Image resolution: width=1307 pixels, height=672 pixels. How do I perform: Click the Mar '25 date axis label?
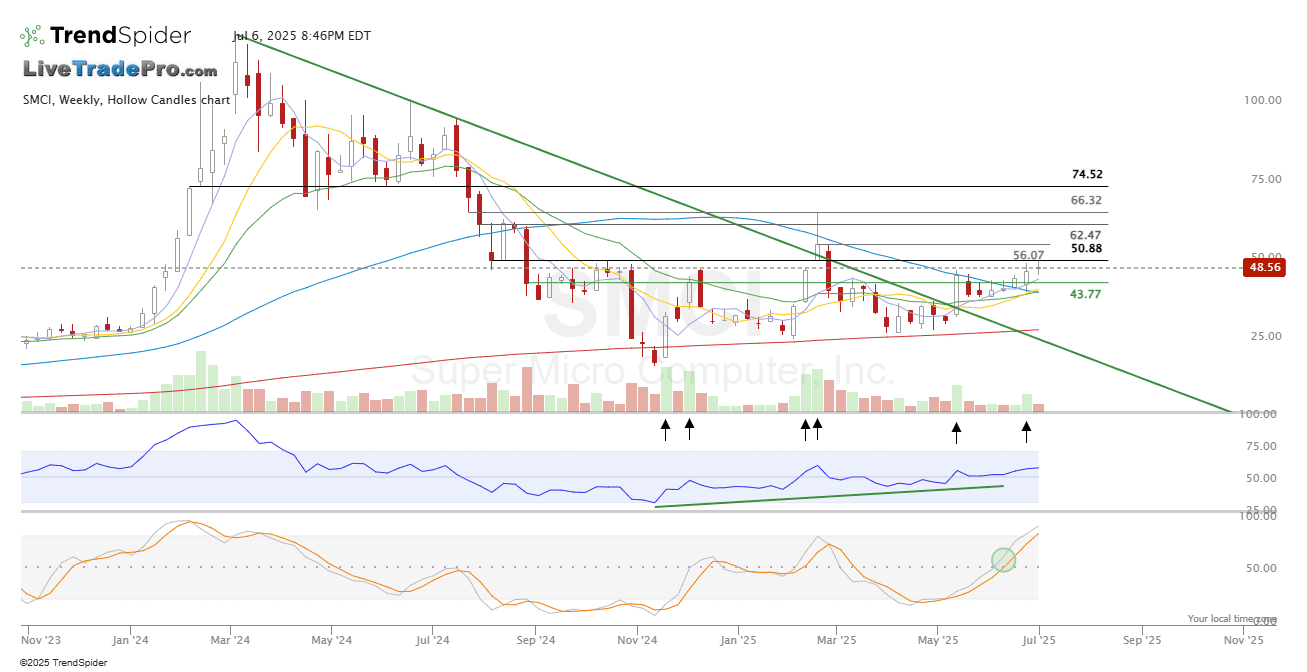pos(838,638)
